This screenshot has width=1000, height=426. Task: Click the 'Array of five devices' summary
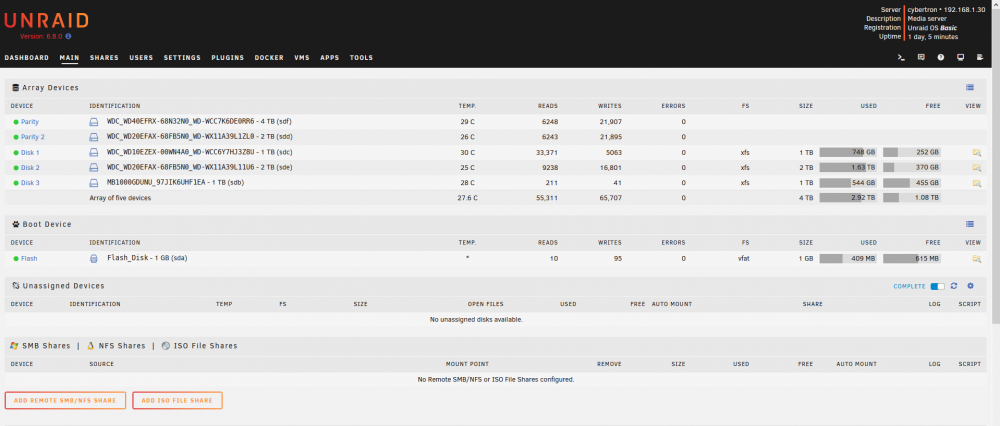coord(120,198)
